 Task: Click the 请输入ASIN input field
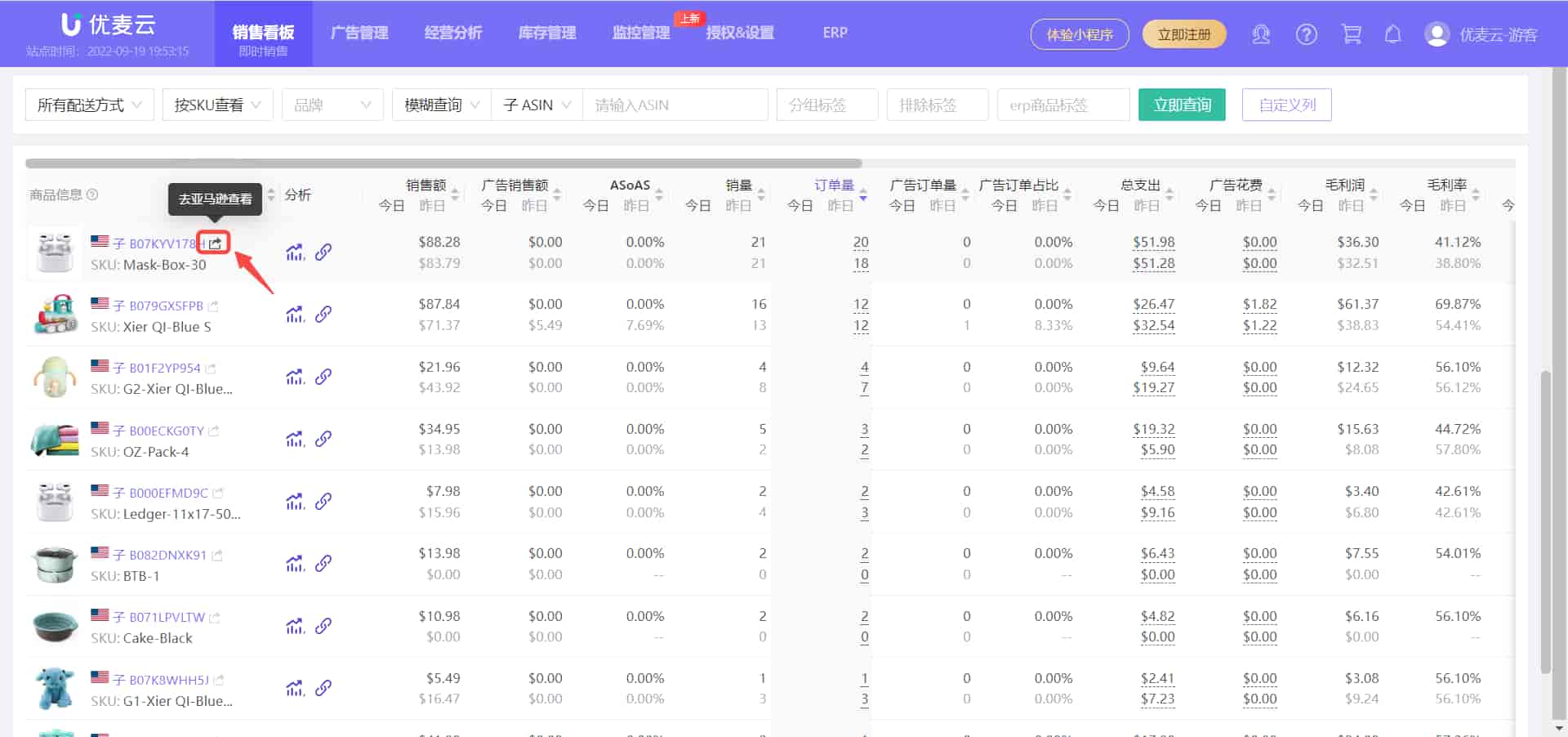675,105
